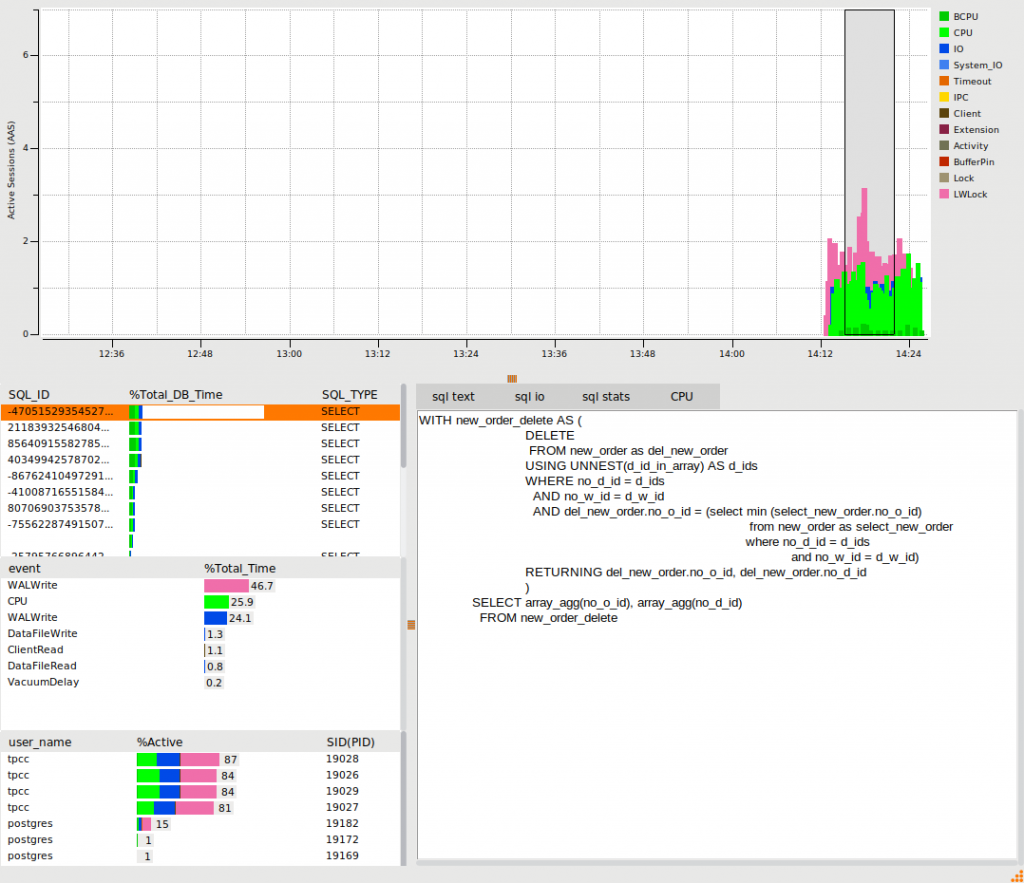1024x883 pixels.
Task: Click the IO legend swatch
Action: pyautogui.click(x=944, y=49)
